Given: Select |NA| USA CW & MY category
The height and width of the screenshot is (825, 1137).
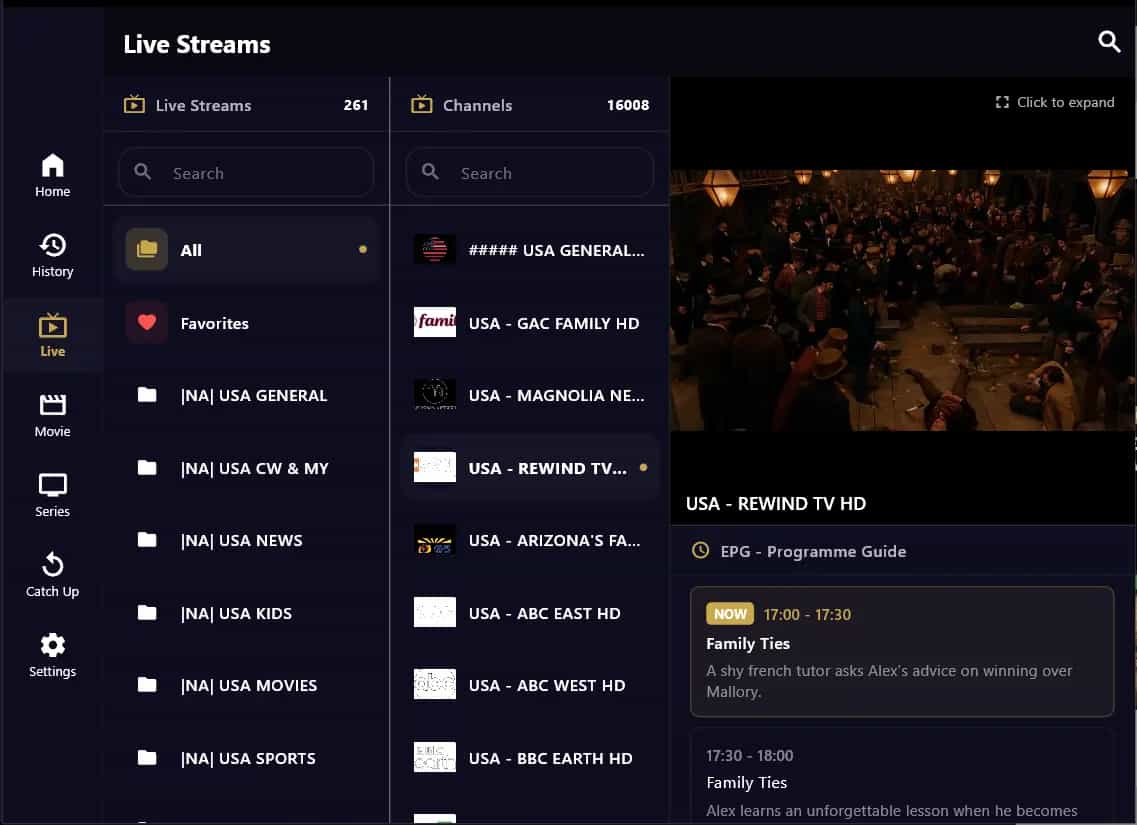Looking at the screenshot, I should pos(247,468).
